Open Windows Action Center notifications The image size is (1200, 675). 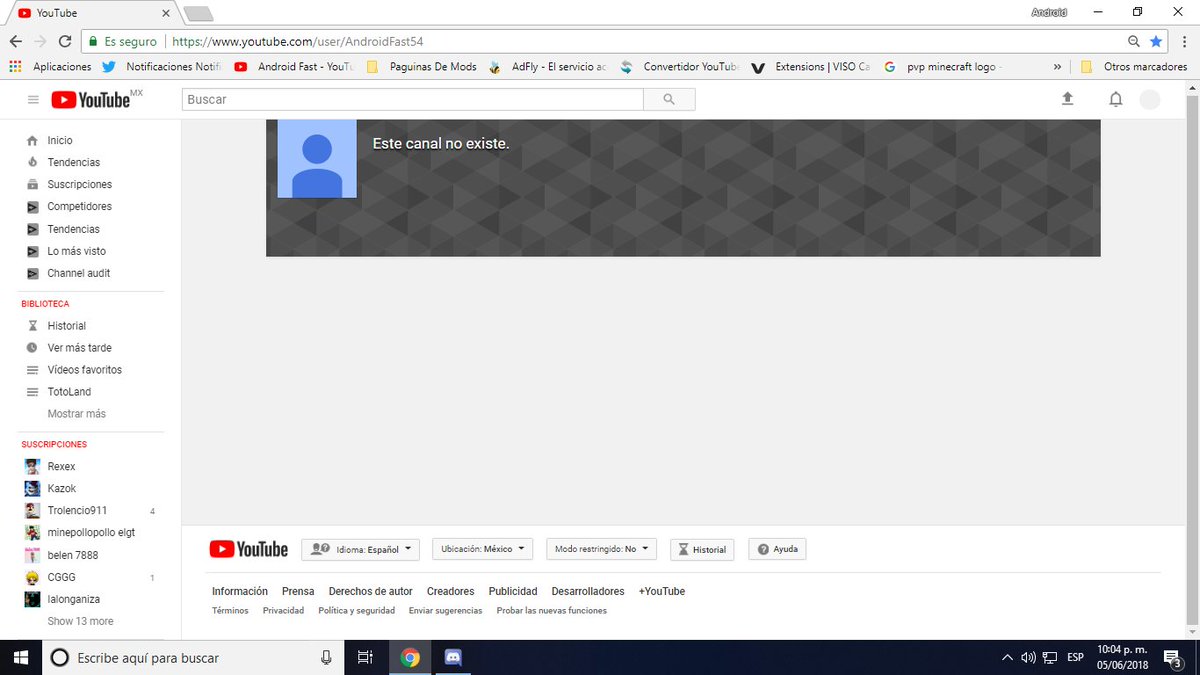pos(1172,658)
